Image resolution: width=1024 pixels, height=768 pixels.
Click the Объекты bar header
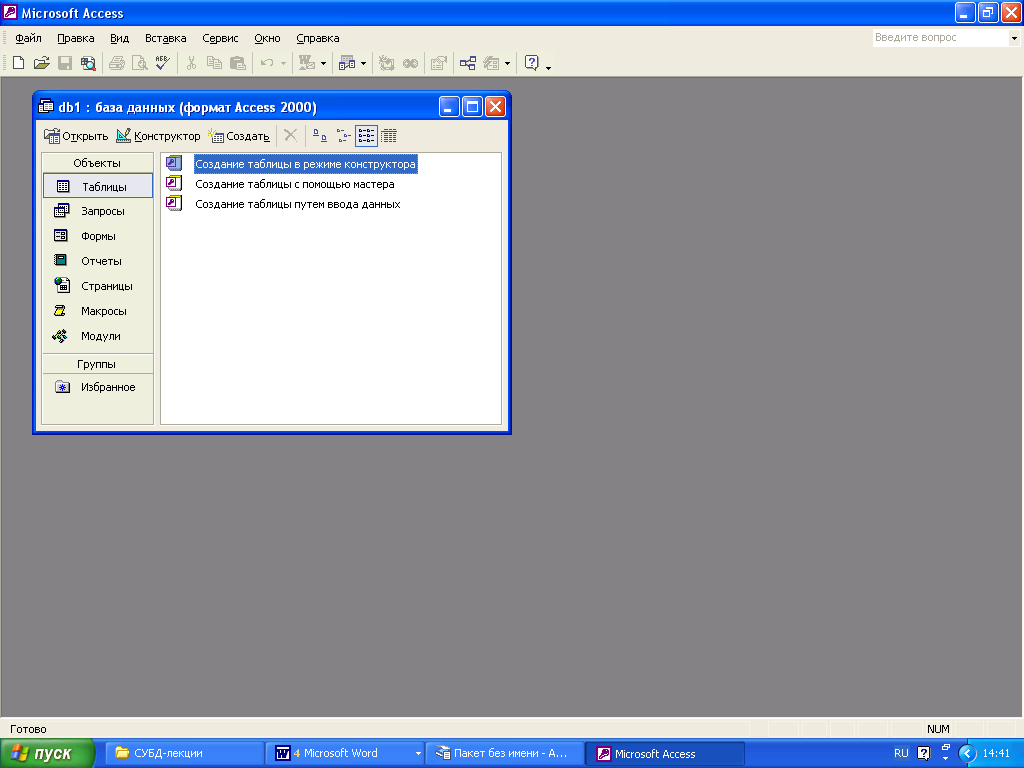pos(97,163)
